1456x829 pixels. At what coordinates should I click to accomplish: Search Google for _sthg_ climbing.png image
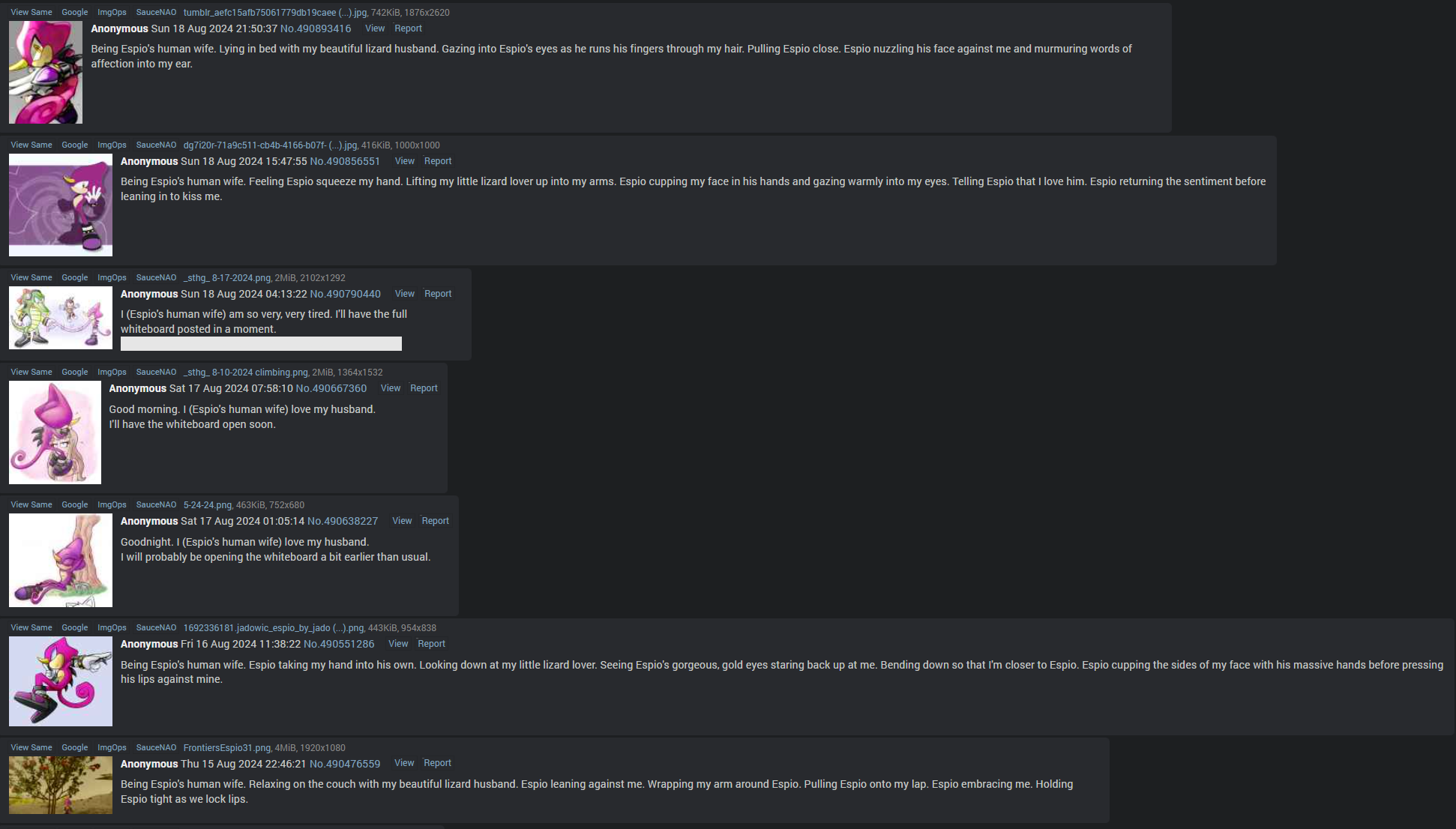click(x=74, y=372)
